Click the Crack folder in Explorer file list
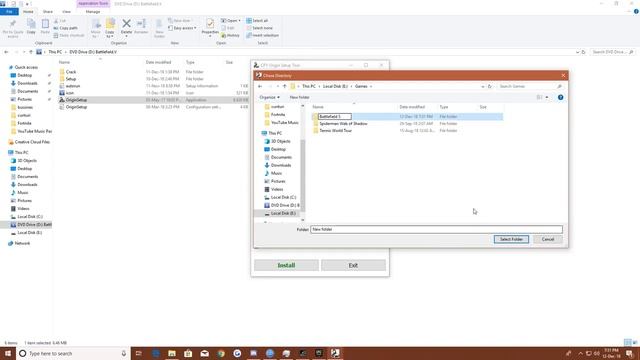 tap(71, 72)
